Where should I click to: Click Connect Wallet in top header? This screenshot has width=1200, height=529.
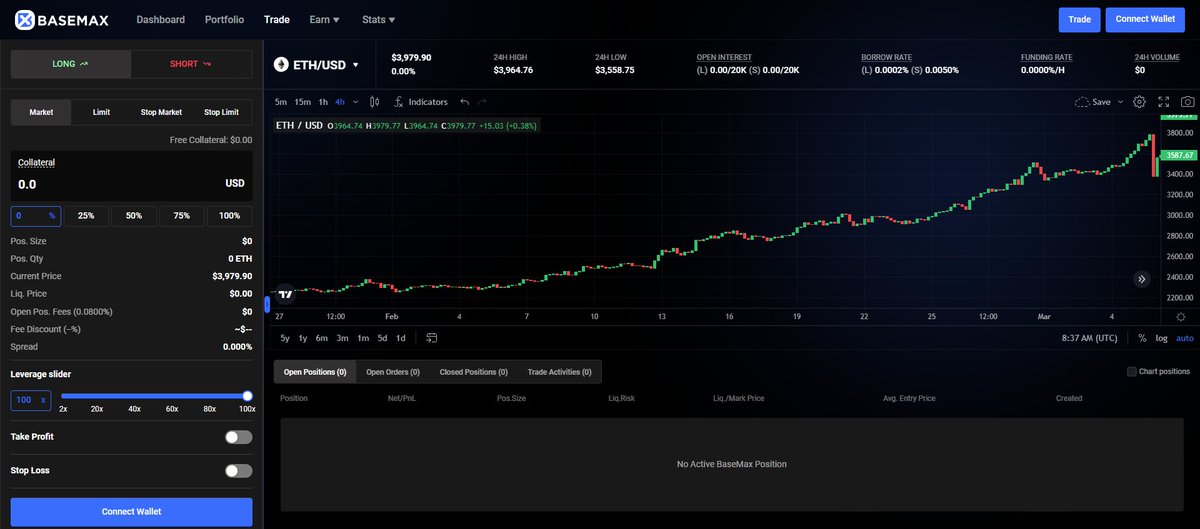[x=1145, y=19]
